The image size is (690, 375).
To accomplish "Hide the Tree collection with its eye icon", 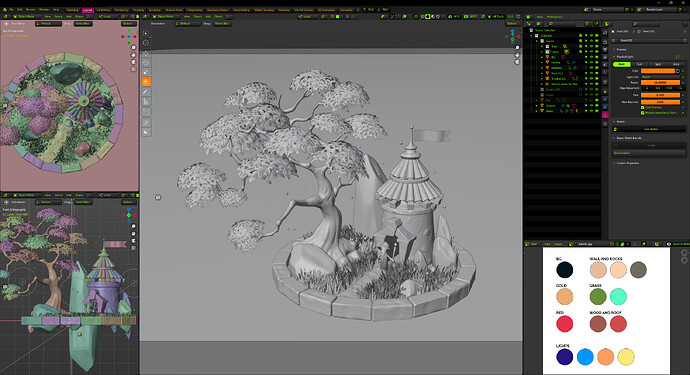I will click(x=591, y=46).
